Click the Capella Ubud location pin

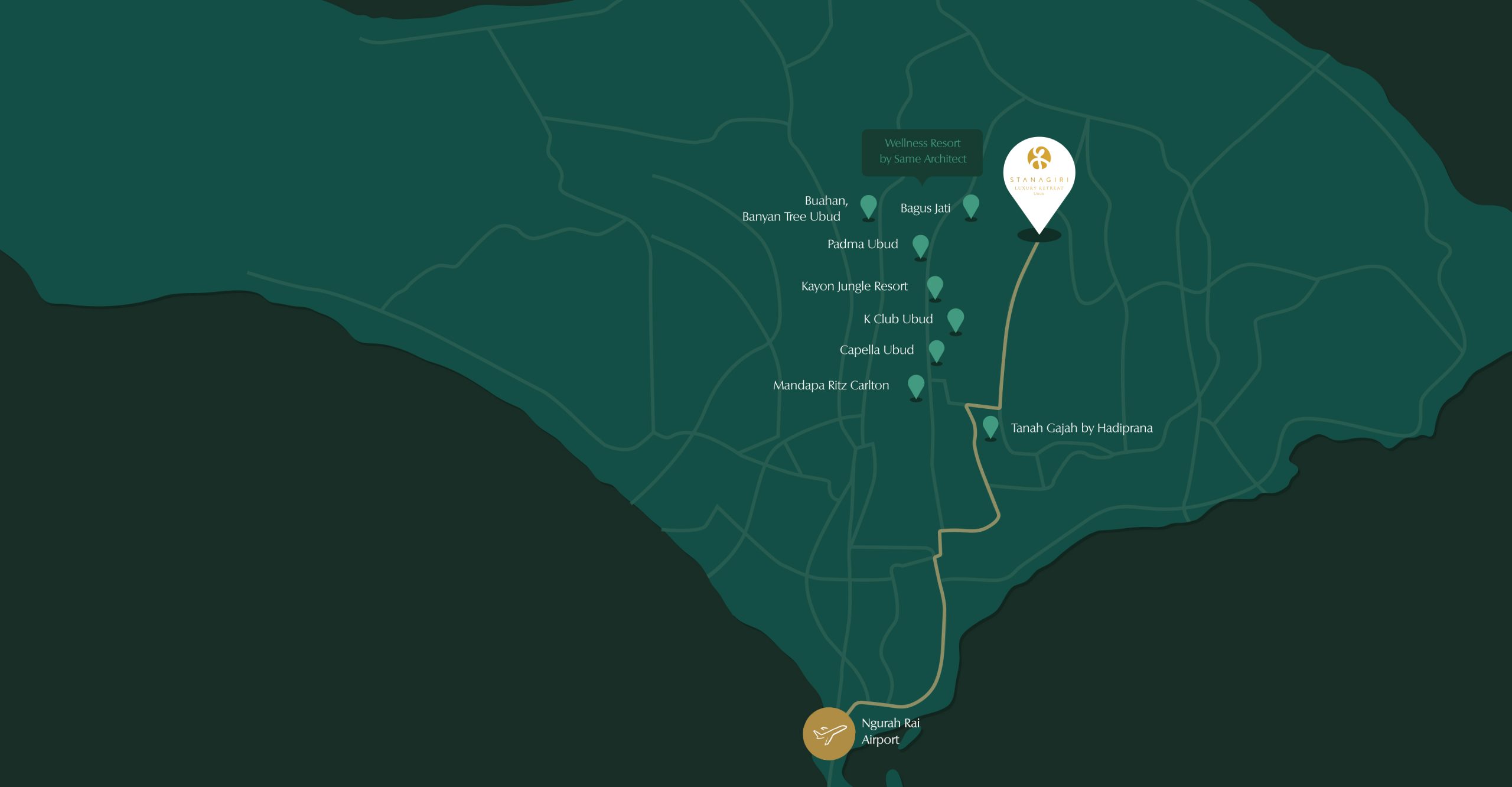pyautogui.click(x=937, y=352)
